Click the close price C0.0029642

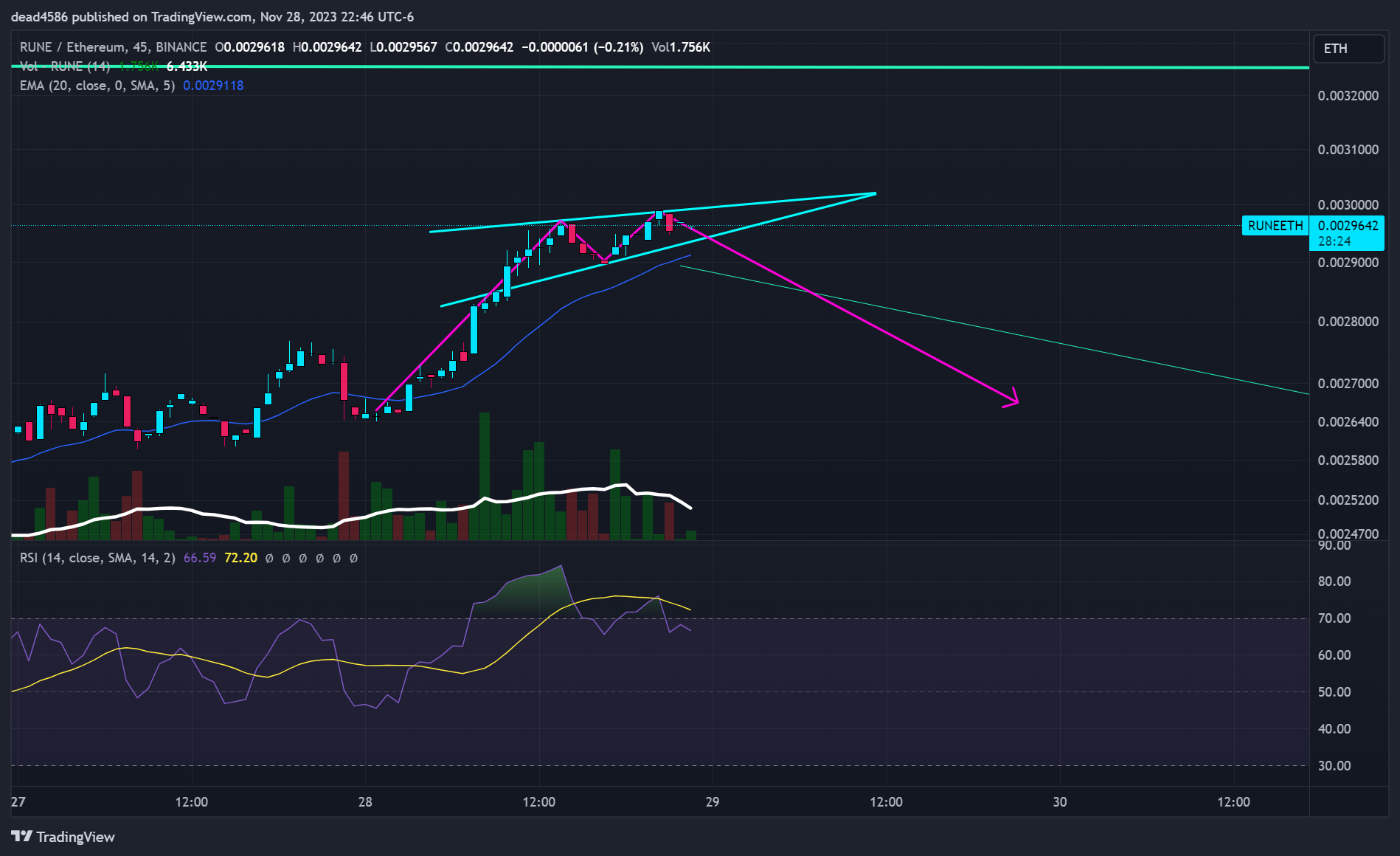(479, 47)
